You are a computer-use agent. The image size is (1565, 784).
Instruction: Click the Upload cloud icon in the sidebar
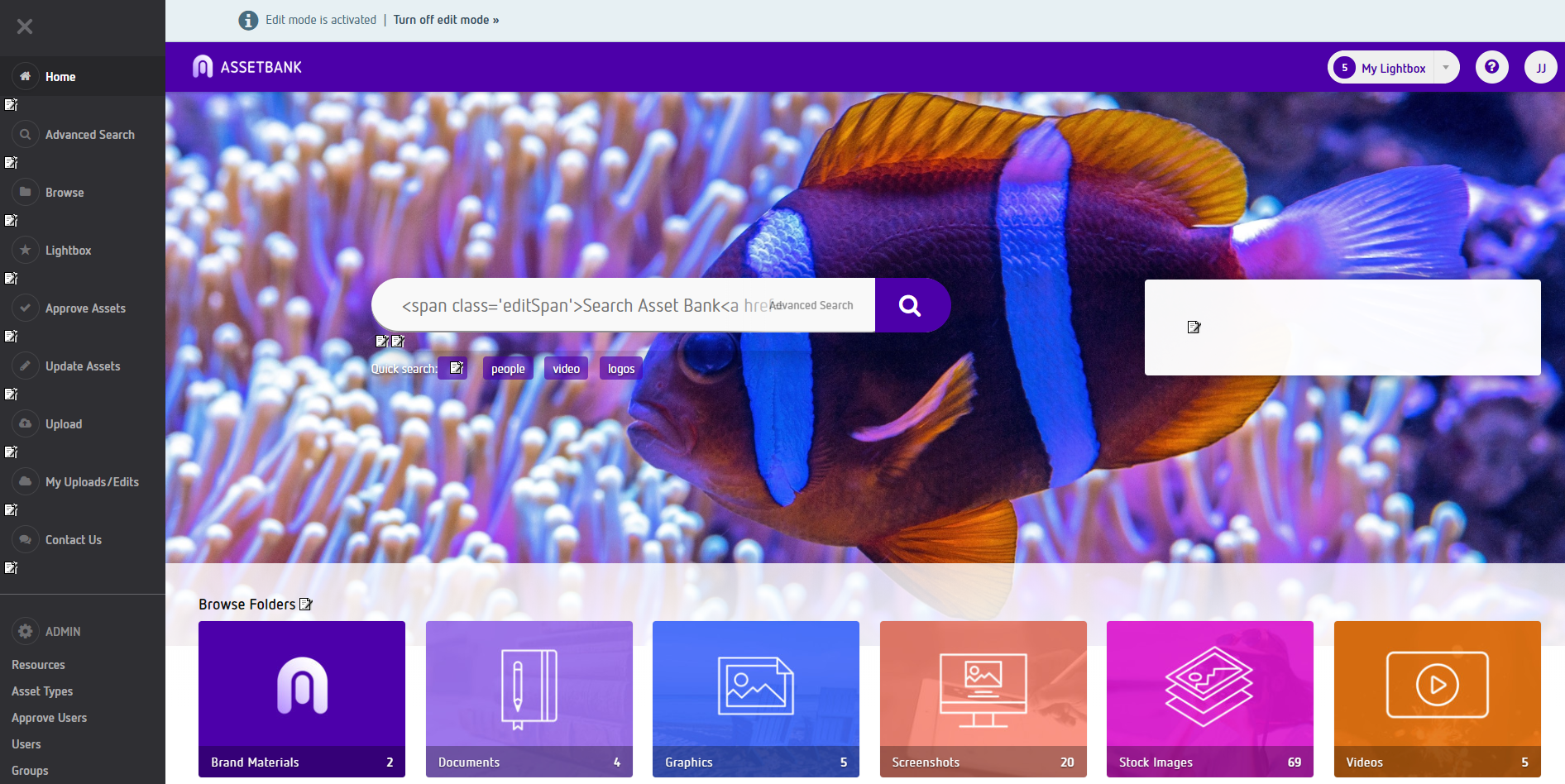coord(26,423)
